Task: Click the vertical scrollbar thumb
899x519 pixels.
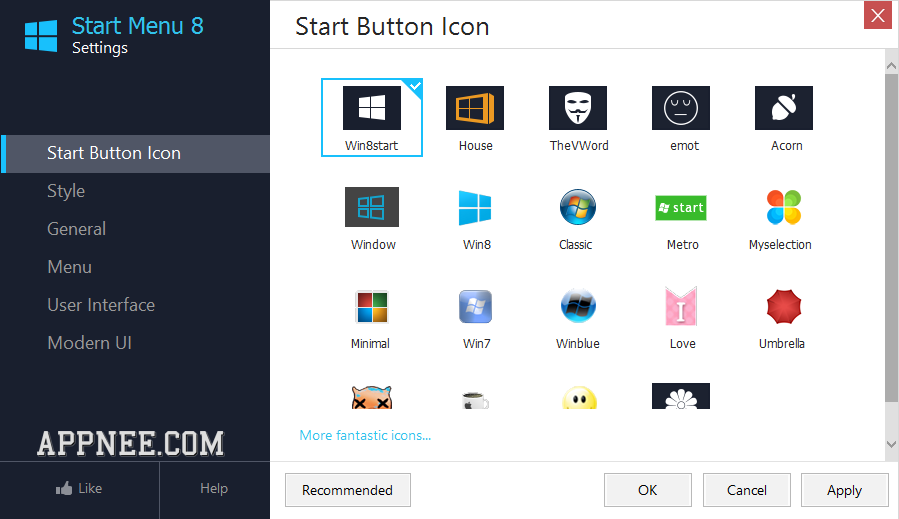Action: pos(891,237)
